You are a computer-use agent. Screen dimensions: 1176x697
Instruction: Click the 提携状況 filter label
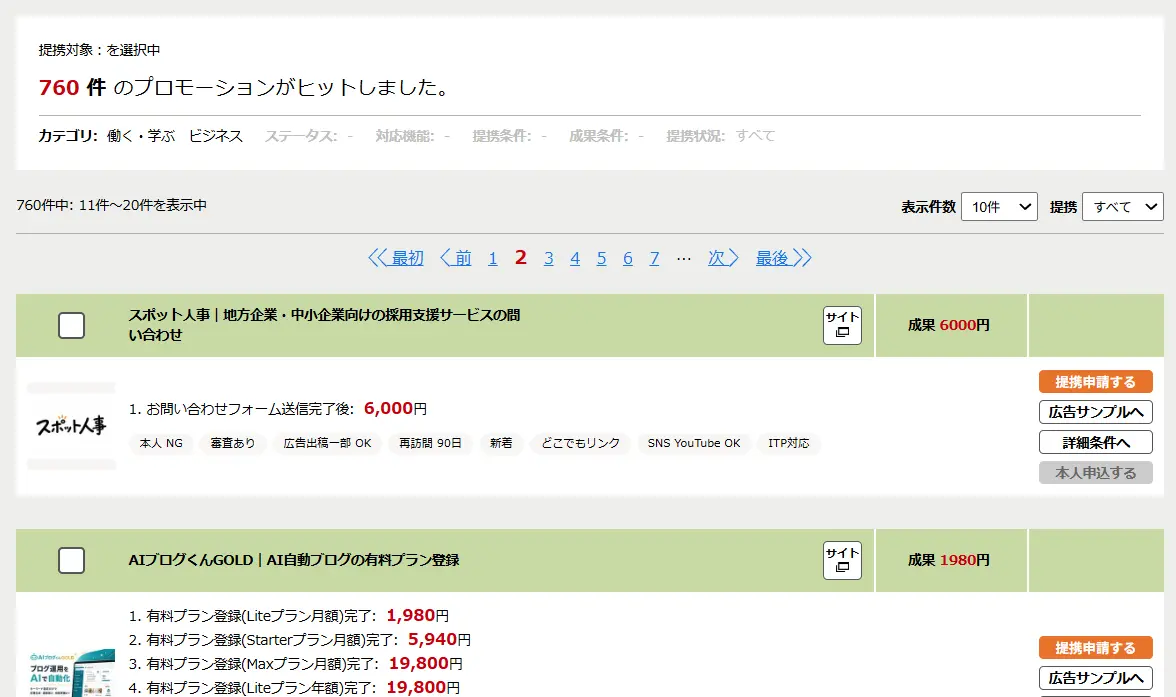694,136
